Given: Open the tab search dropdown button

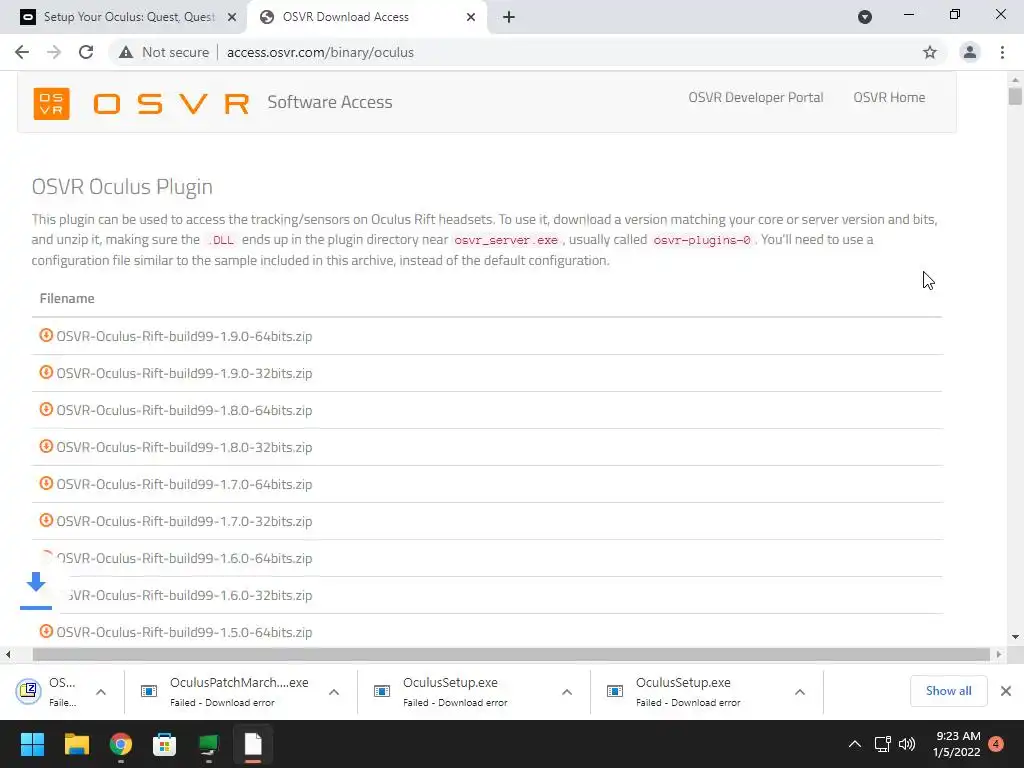Looking at the screenshot, I should tap(865, 17).
